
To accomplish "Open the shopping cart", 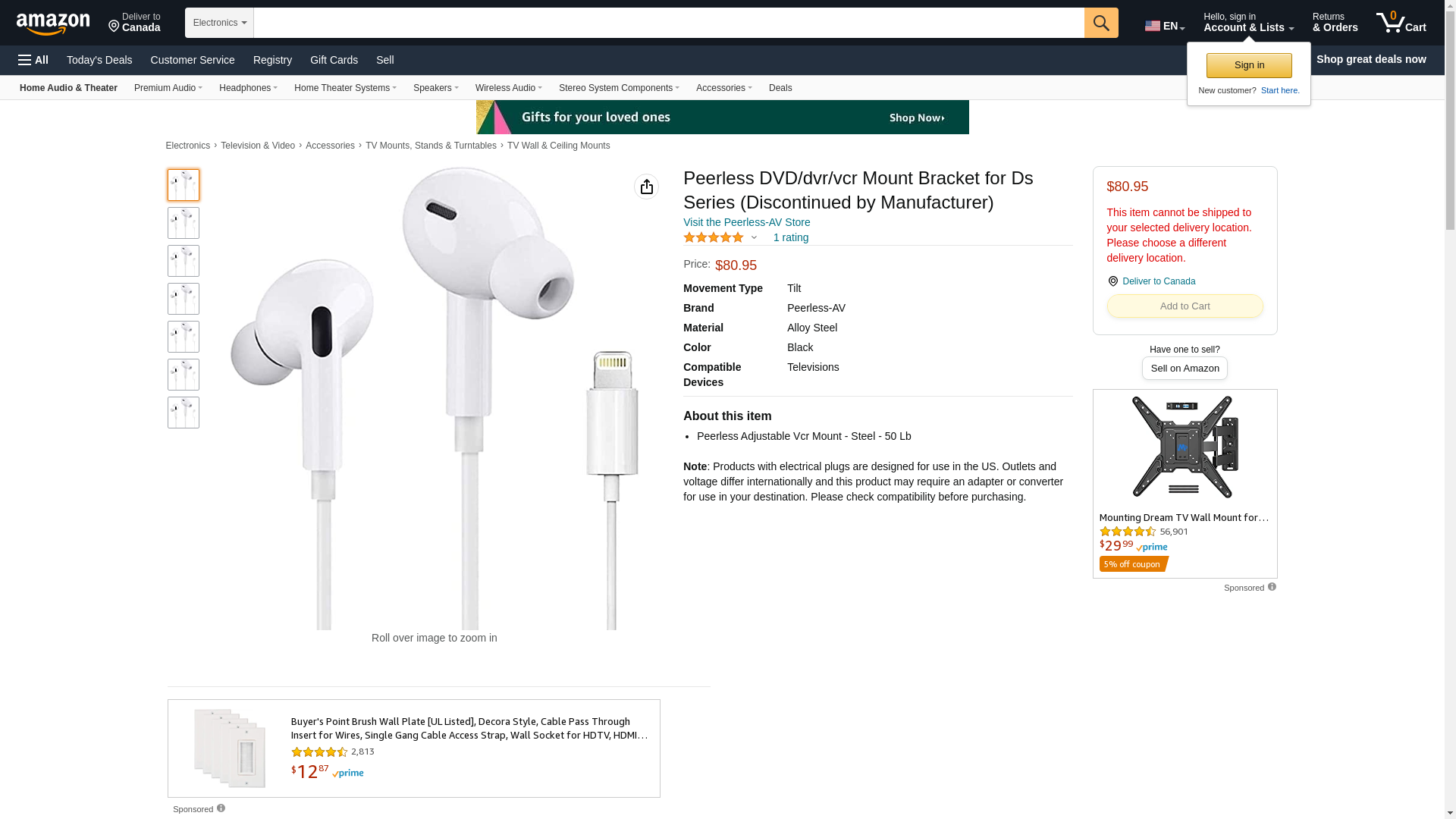I will 1401,23.
